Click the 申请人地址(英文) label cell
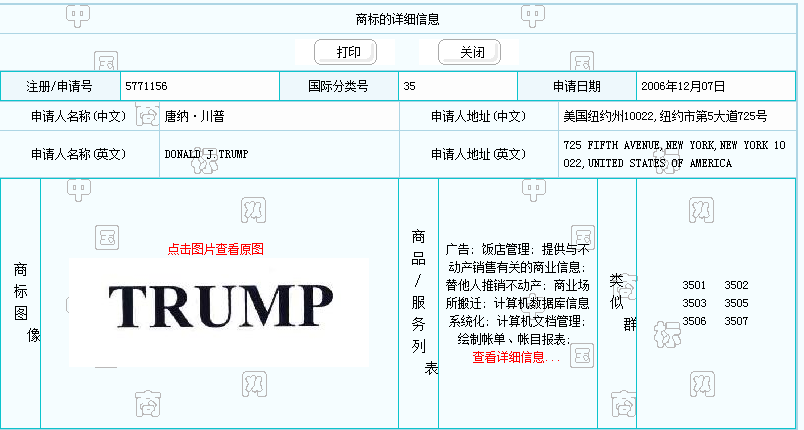 [478, 155]
